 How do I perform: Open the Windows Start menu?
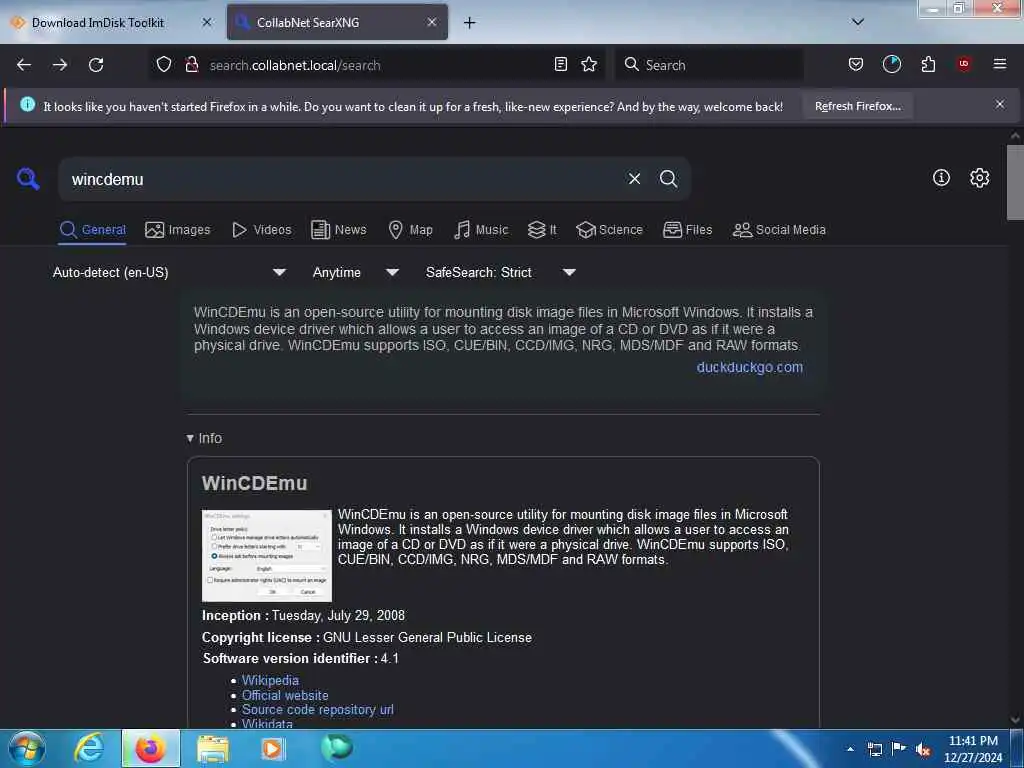coord(26,748)
